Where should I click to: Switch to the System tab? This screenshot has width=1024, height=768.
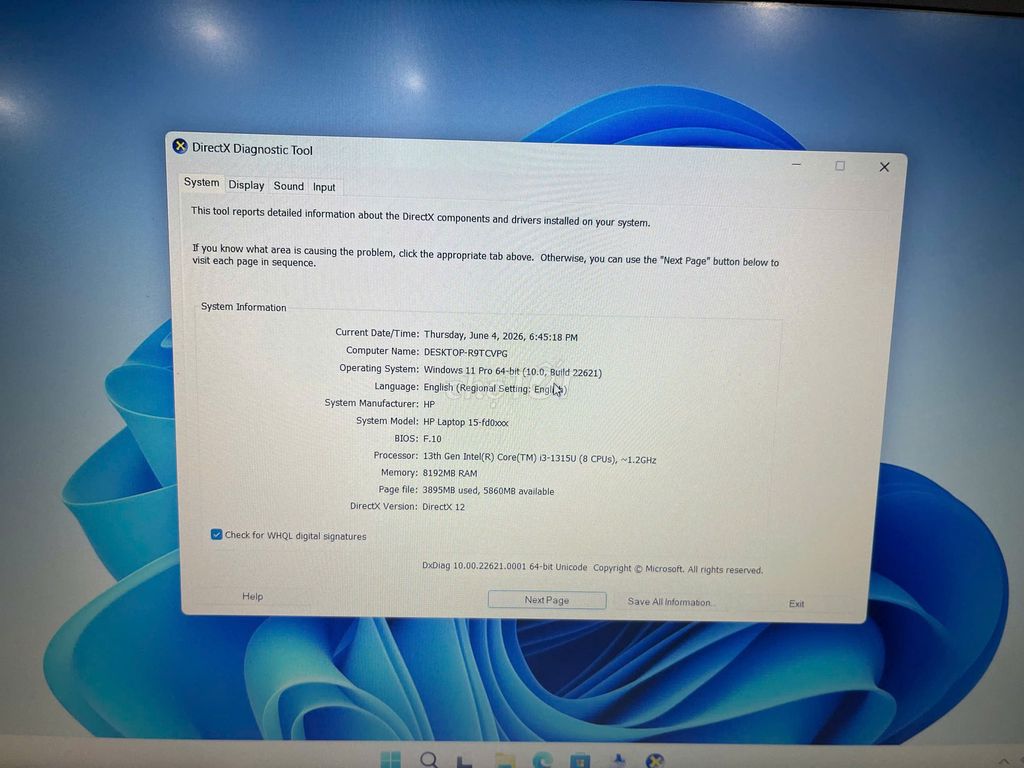(x=201, y=182)
